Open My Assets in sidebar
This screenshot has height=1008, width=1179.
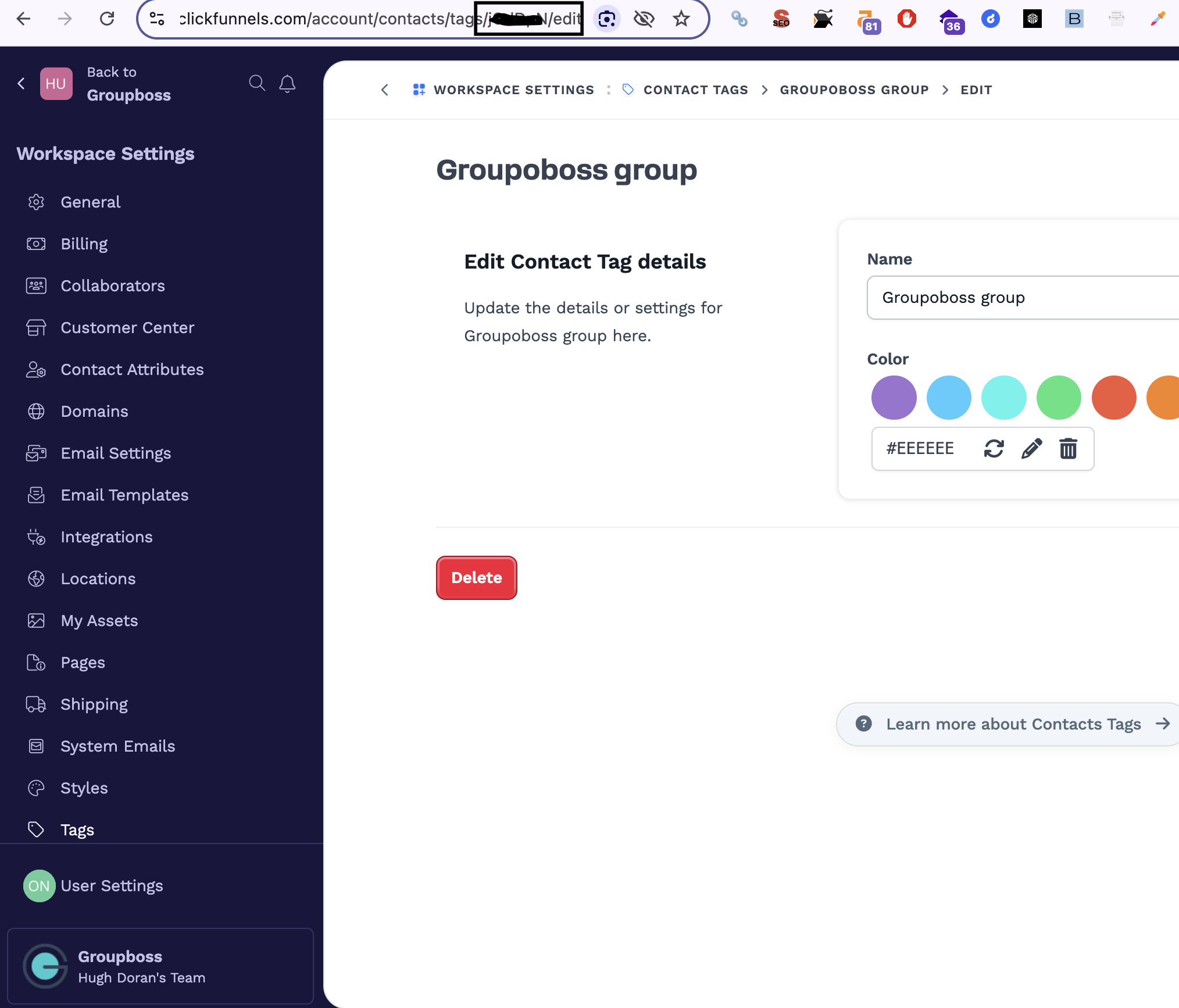pos(99,620)
